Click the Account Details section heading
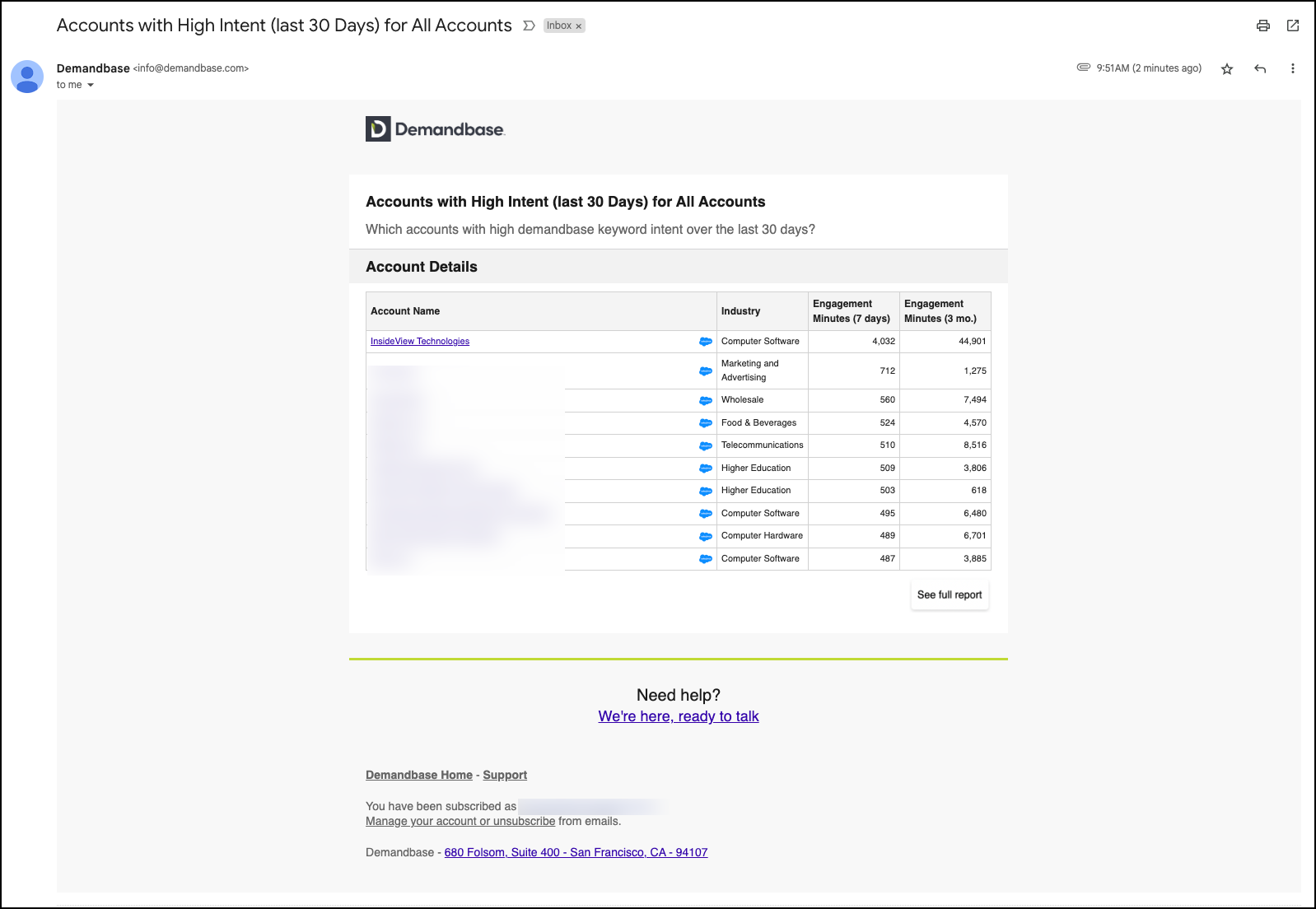Image resolution: width=1316 pixels, height=909 pixels. point(422,267)
